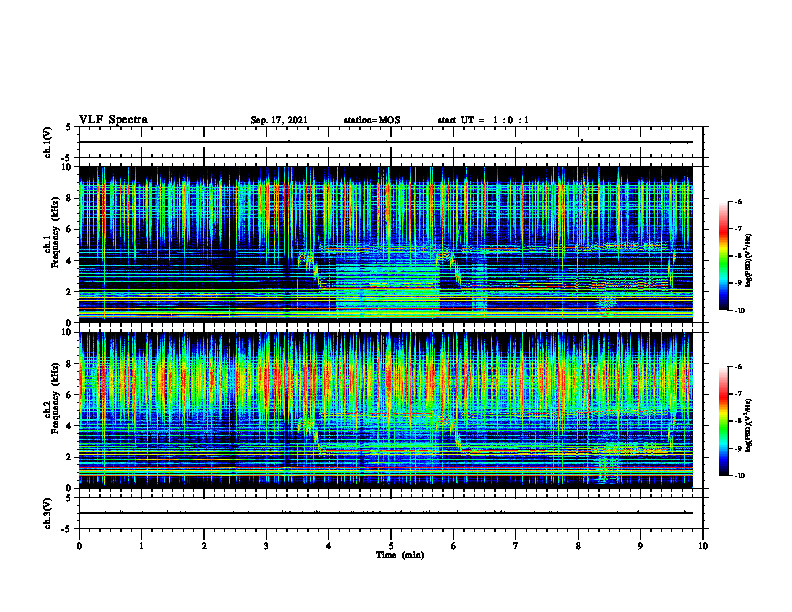The width and height of the screenshot is (792, 612).
Task: Click time axis tick label "5"
Action: pos(391,546)
